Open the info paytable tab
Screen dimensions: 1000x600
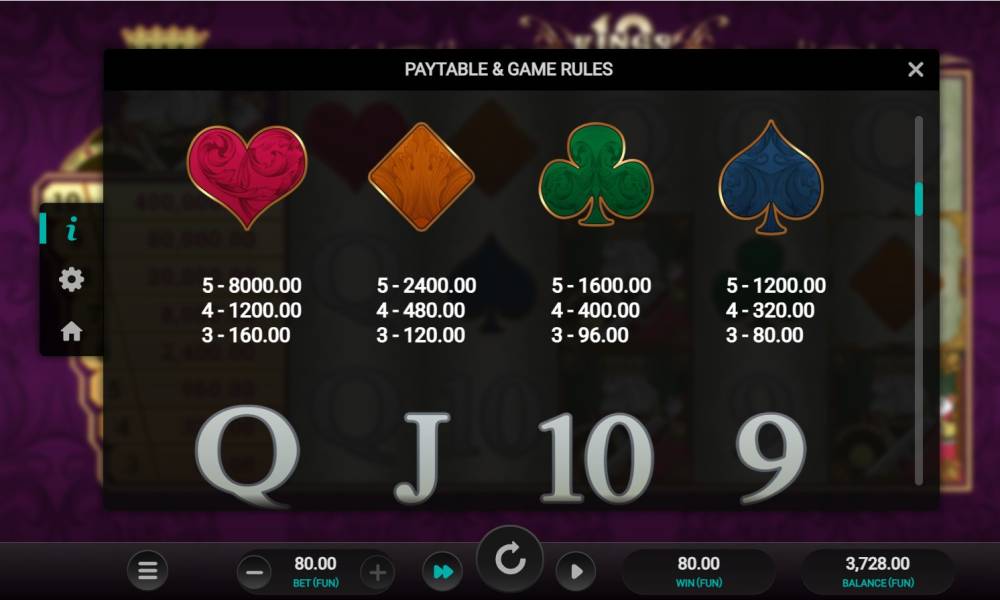[x=71, y=228]
